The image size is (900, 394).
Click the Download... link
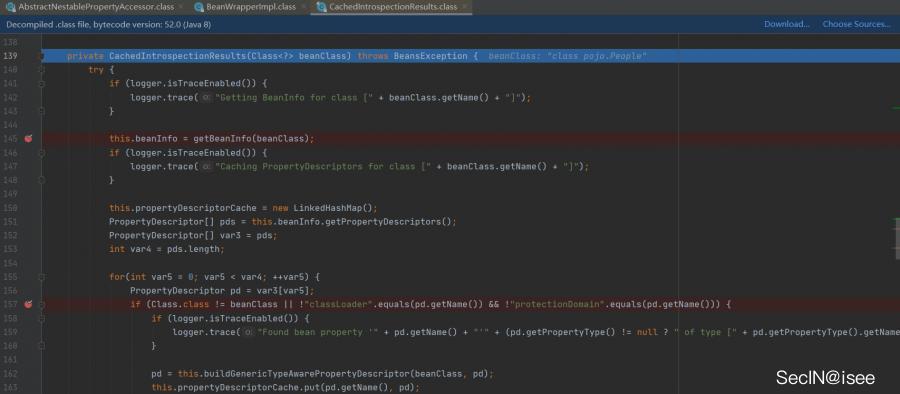(x=786, y=24)
